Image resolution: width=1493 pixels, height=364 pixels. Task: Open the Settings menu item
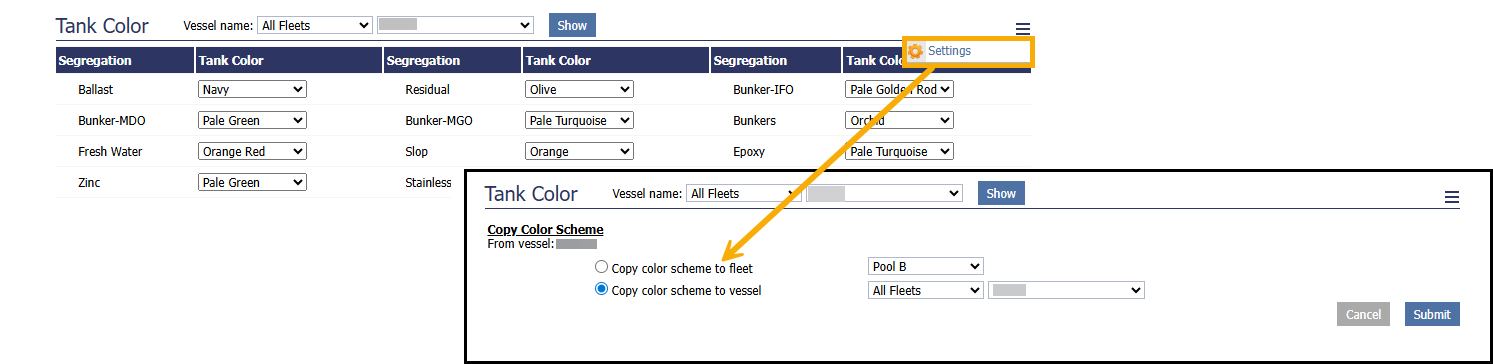[x=949, y=51]
